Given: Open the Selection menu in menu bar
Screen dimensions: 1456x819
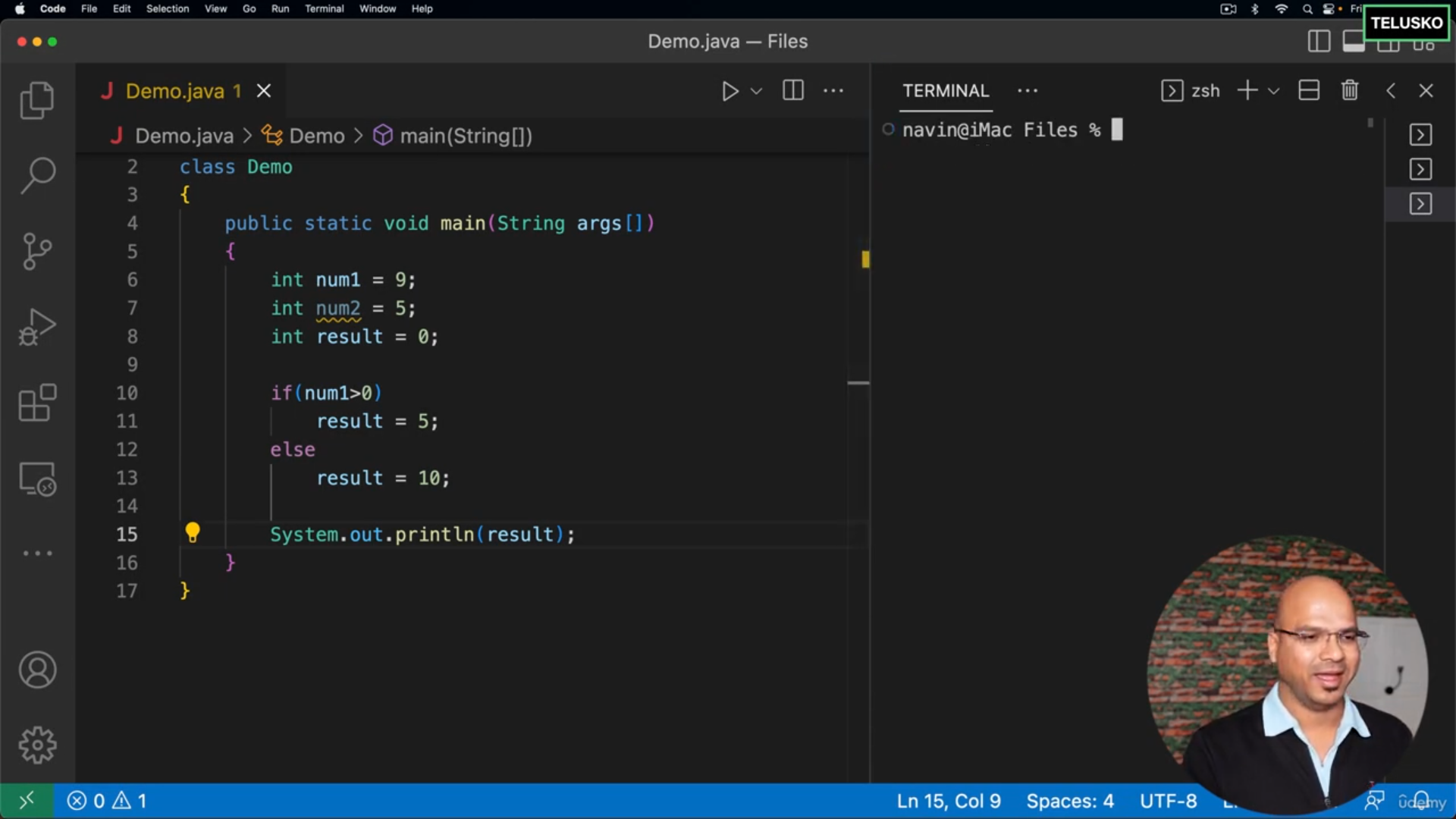Looking at the screenshot, I should click(167, 9).
